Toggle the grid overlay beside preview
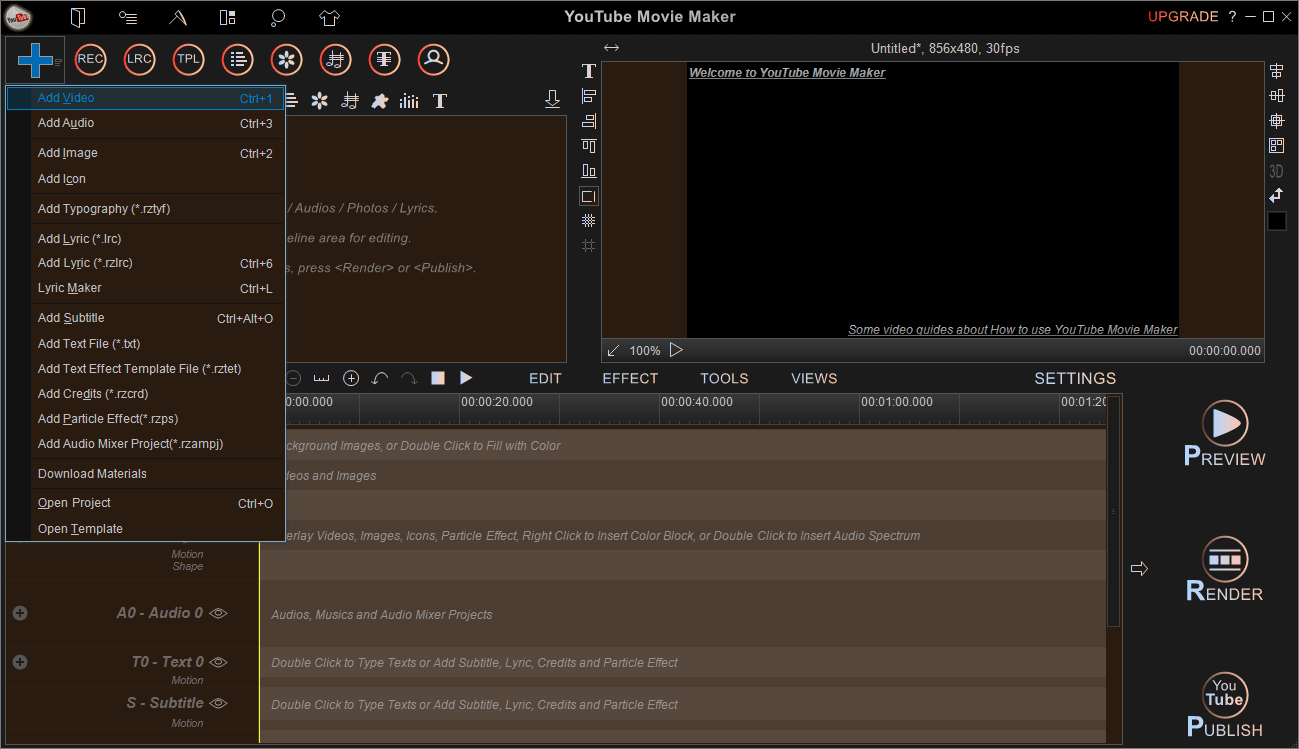Image resolution: width=1299 pixels, height=749 pixels. pyautogui.click(x=589, y=221)
